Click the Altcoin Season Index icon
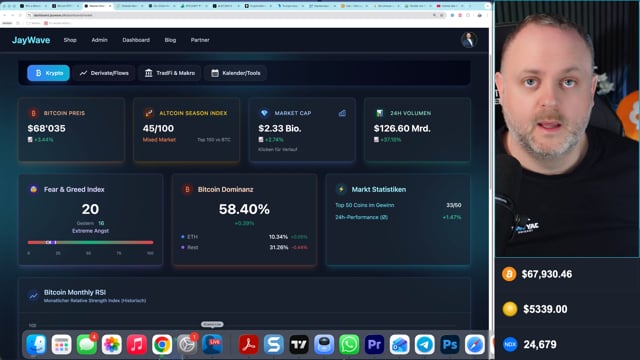The height and width of the screenshot is (360, 640). tap(149, 113)
